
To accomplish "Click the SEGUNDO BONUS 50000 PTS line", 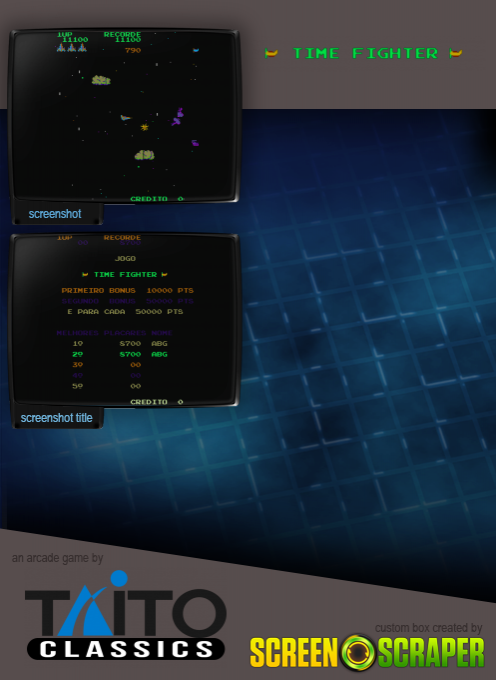I will pyautogui.click(x=127, y=301).
